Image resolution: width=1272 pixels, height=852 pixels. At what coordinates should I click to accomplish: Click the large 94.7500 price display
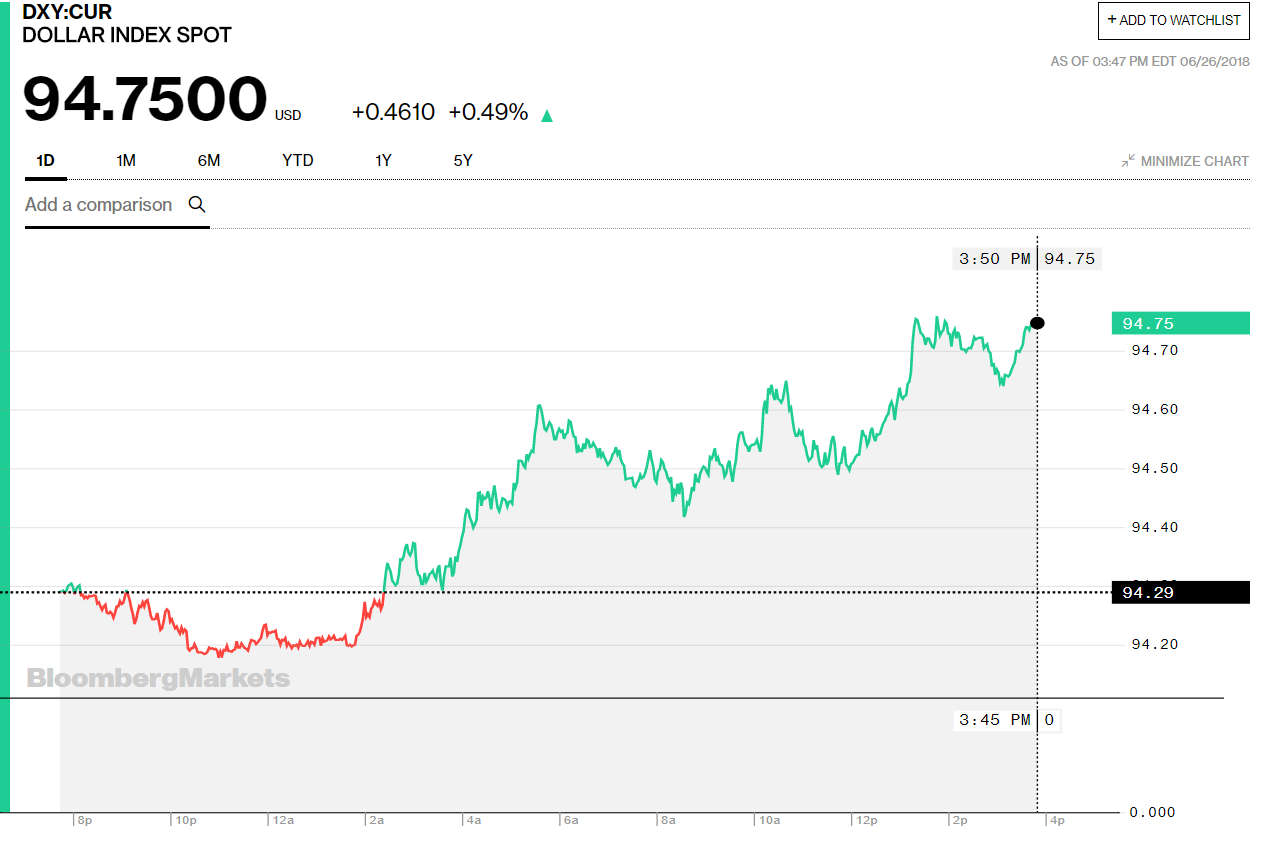pyautogui.click(x=145, y=97)
